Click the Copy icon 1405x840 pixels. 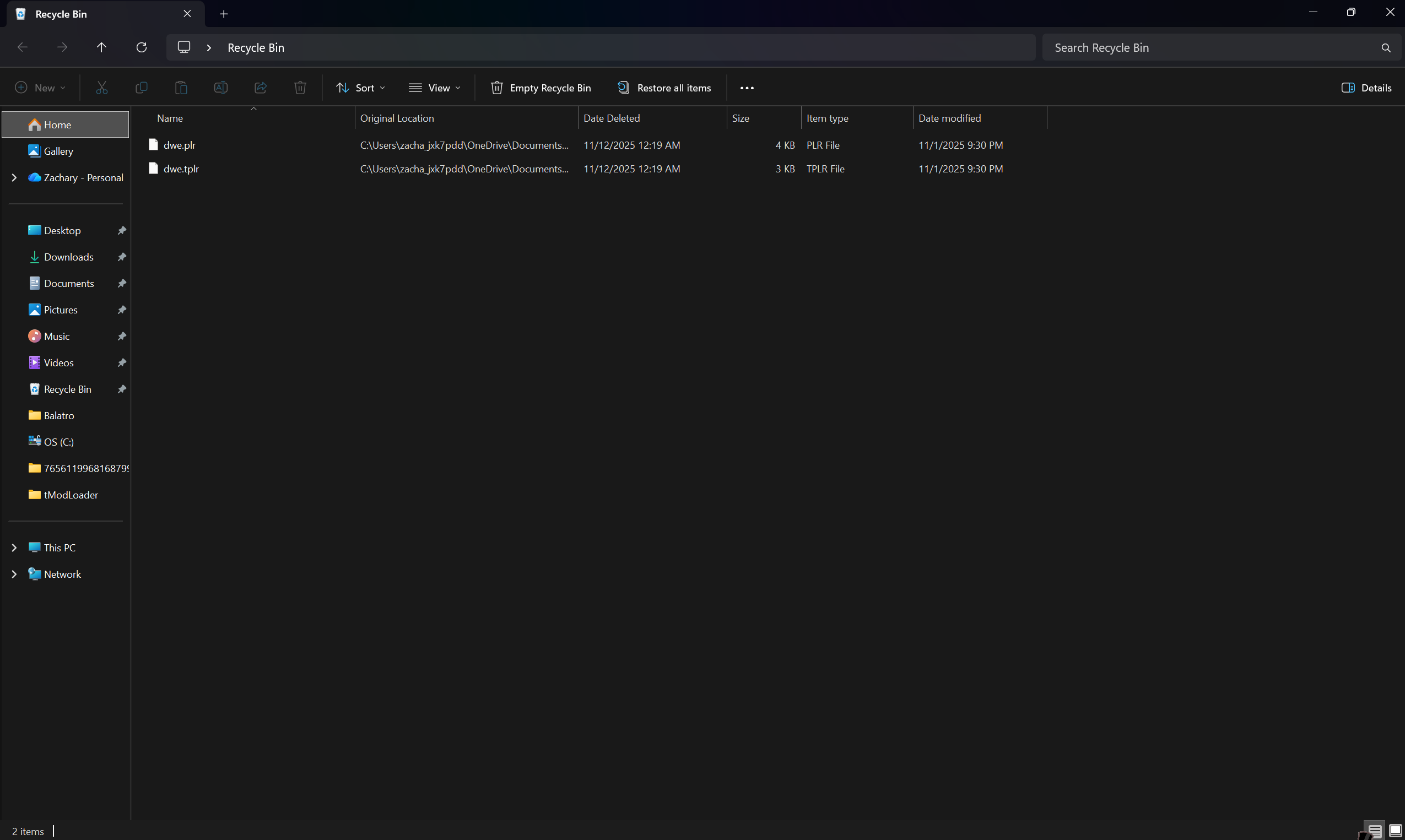pyautogui.click(x=142, y=87)
